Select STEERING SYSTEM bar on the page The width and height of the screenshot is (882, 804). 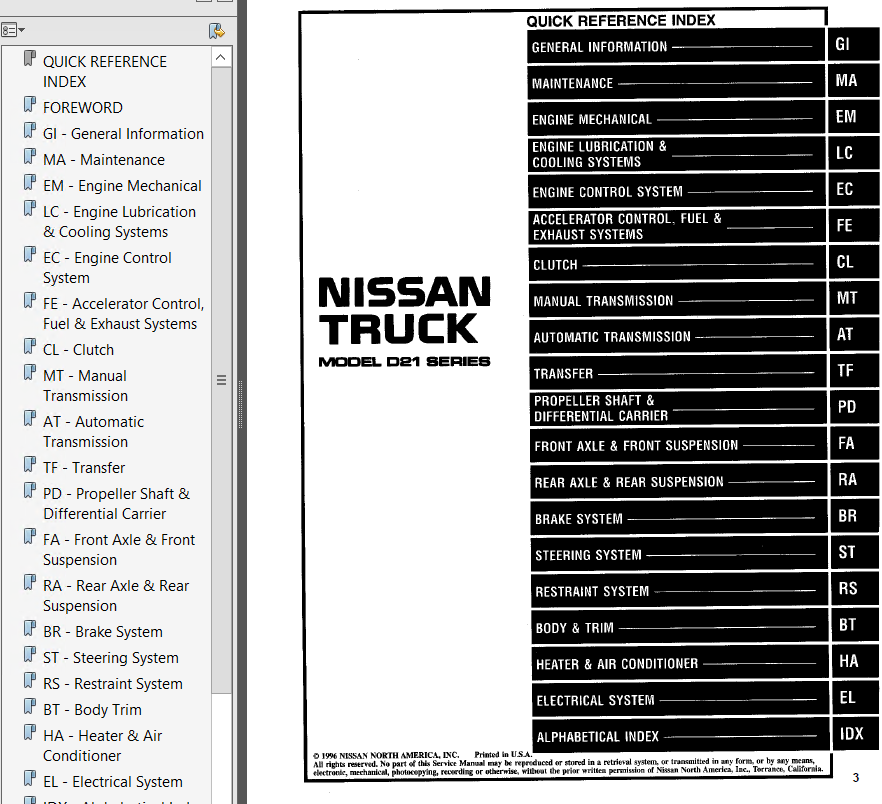680,554
